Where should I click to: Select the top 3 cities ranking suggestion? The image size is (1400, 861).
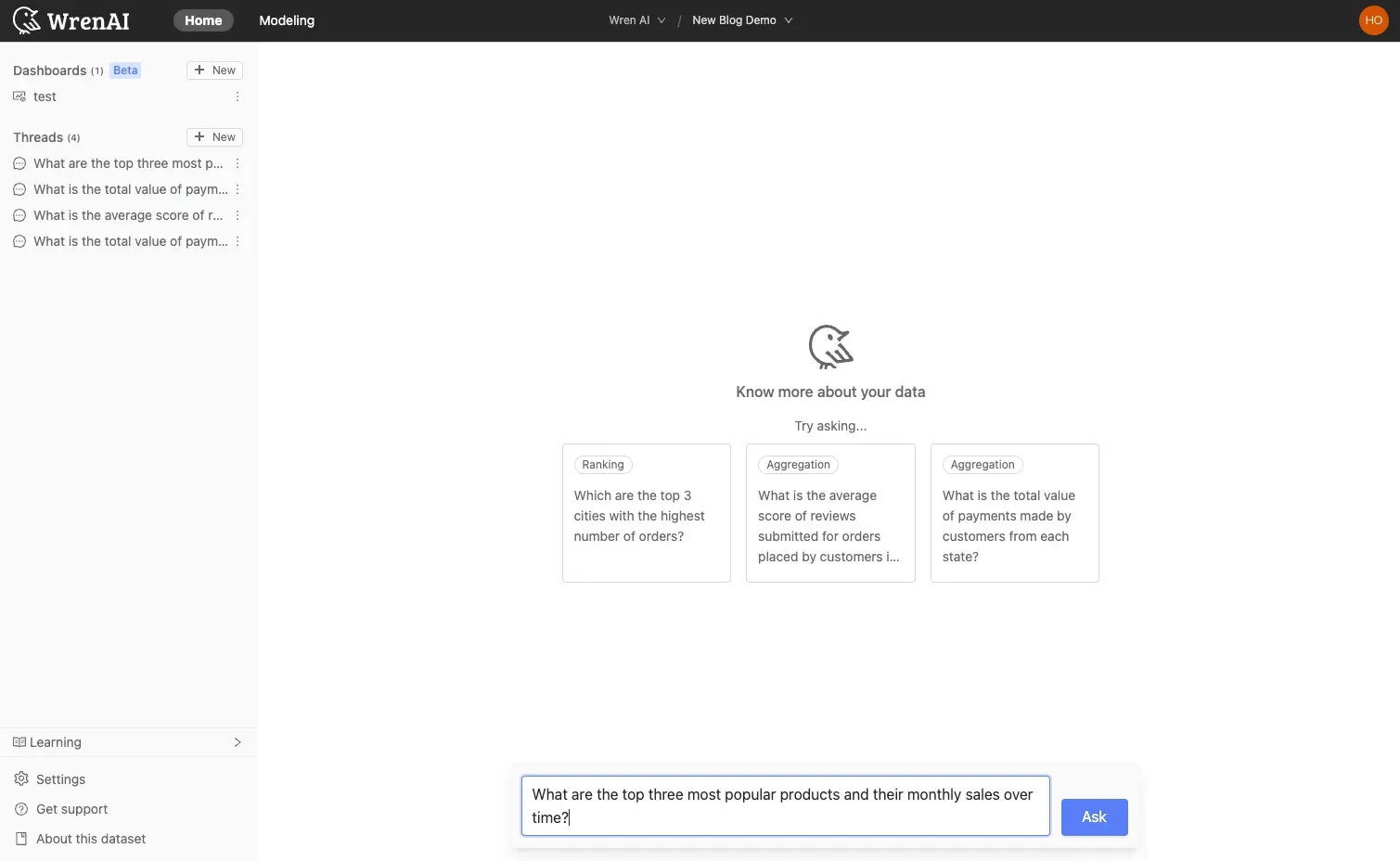coord(646,513)
